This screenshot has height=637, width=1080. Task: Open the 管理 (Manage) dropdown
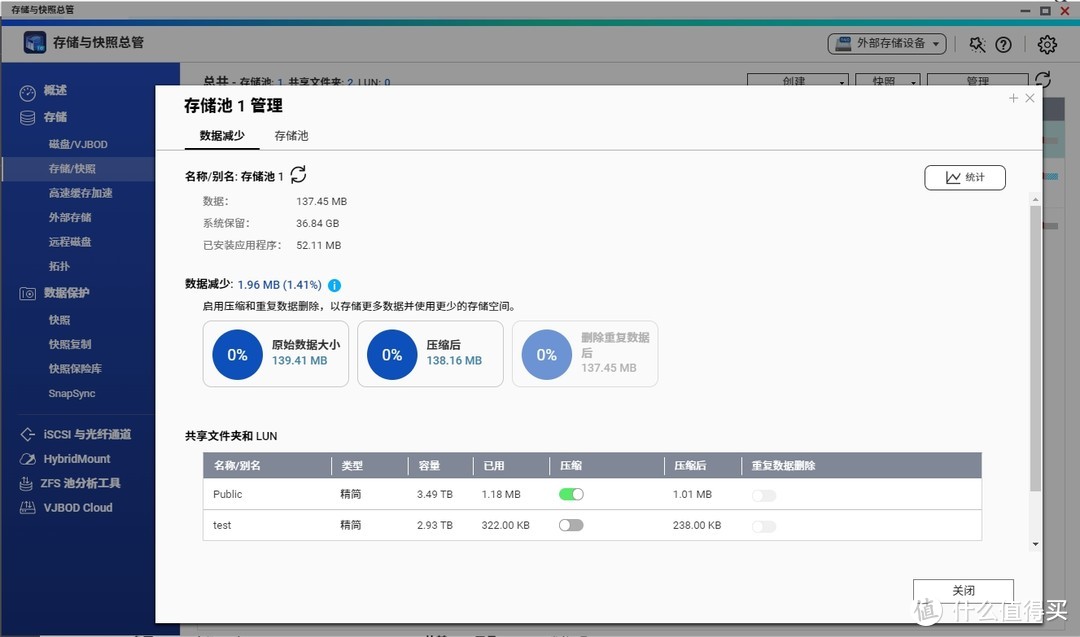977,82
